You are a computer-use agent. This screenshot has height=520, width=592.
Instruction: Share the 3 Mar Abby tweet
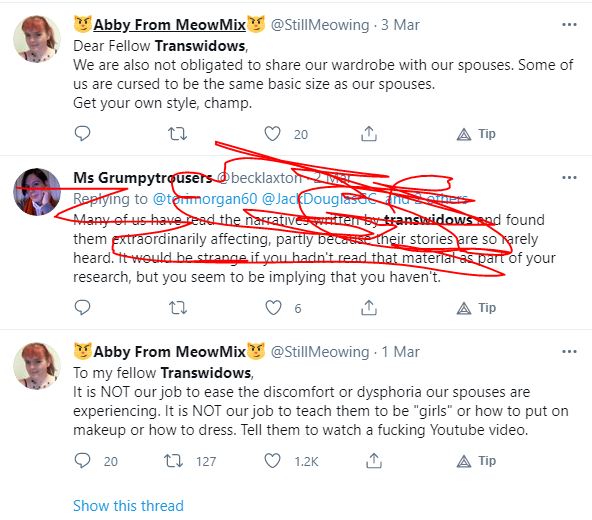tap(369, 134)
